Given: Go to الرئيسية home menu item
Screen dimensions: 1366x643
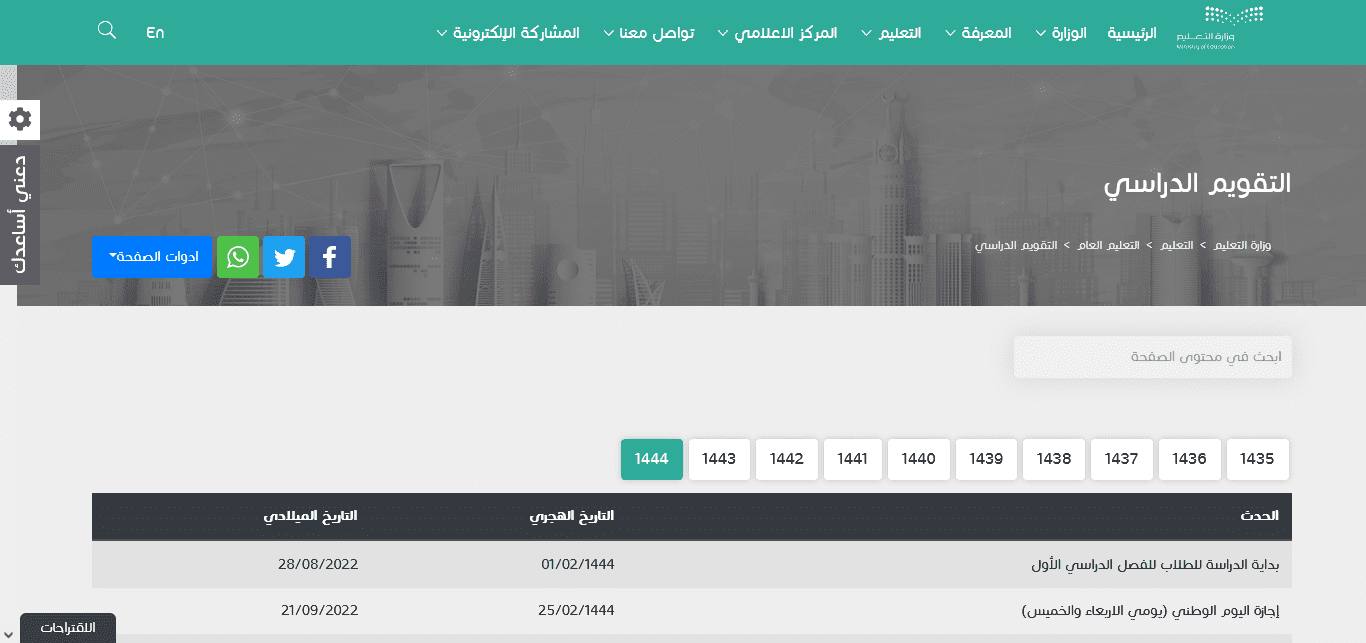Looking at the screenshot, I should (1131, 33).
